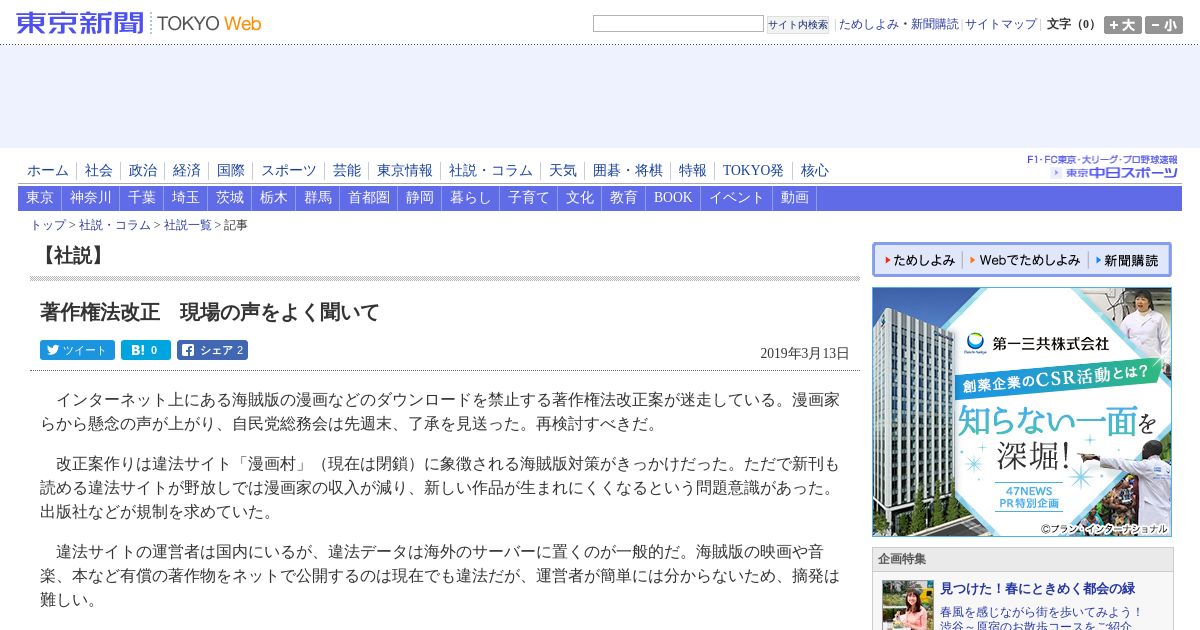The height and width of the screenshot is (630, 1200).
Task: Select the 子育て tab
Action: (x=529, y=198)
